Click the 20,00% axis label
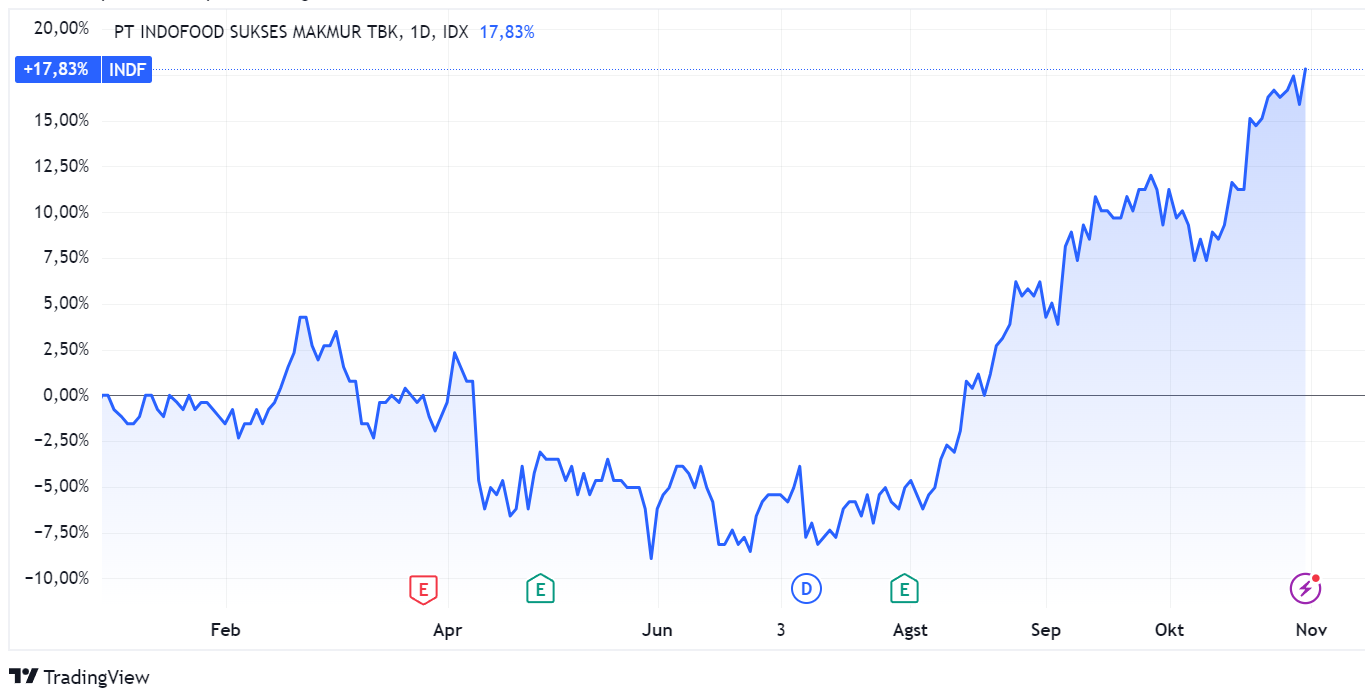Viewport: 1365px width, 688px height. (62, 28)
